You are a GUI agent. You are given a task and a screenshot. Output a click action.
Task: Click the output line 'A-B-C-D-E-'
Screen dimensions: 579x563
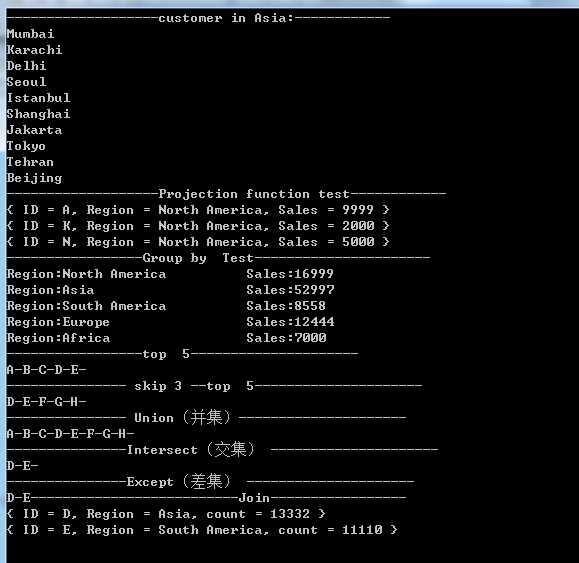[47, 370]
